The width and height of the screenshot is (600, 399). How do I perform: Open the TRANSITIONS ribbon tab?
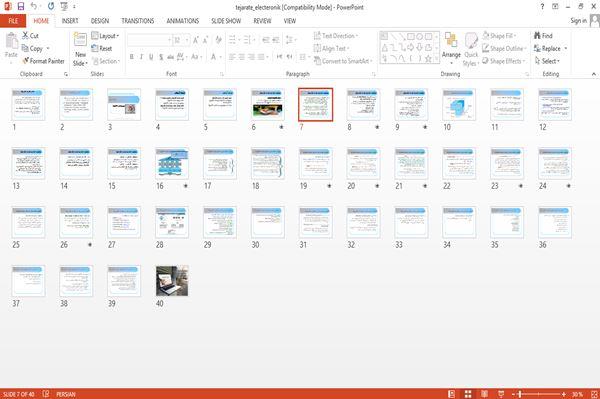click(138, 21)
